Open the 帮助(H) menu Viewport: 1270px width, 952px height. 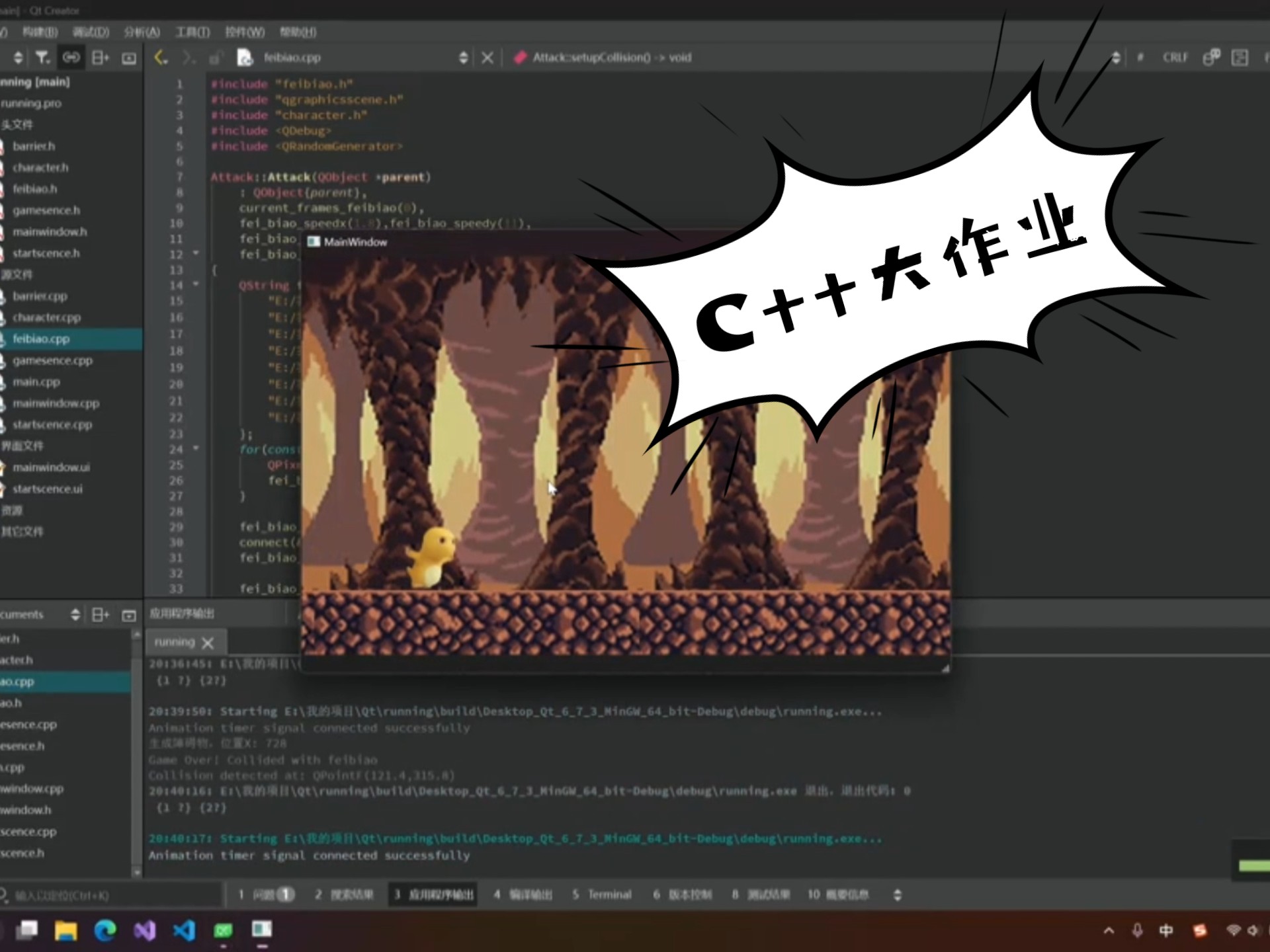click(x=298, y=32)
